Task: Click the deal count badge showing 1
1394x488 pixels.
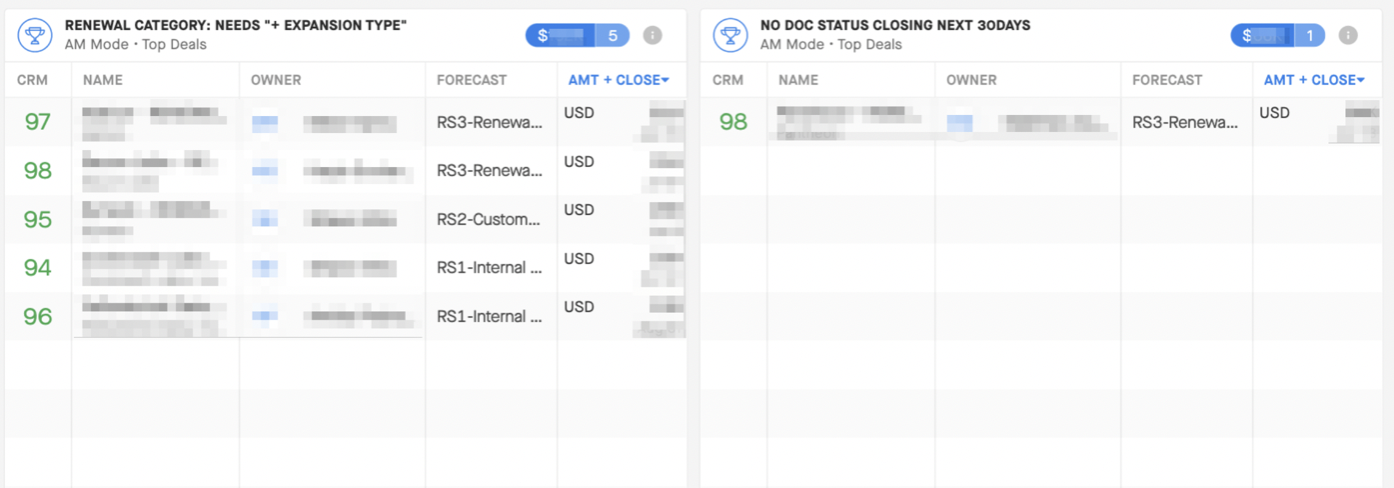Action: coord(1309,36)
